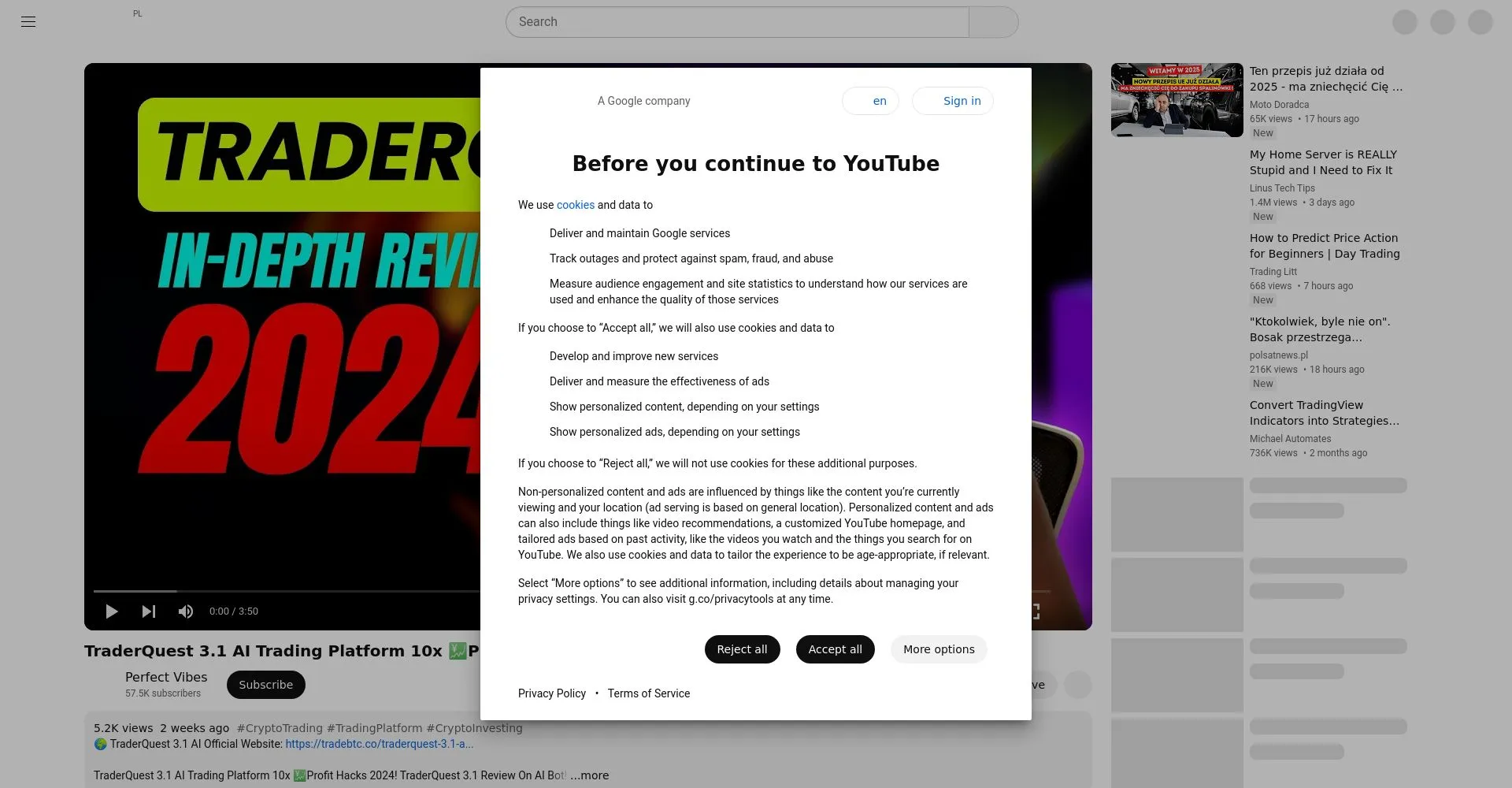Screen dimensions: 1512x788
Task: Reject all cookies
Action: coord(742,649)
